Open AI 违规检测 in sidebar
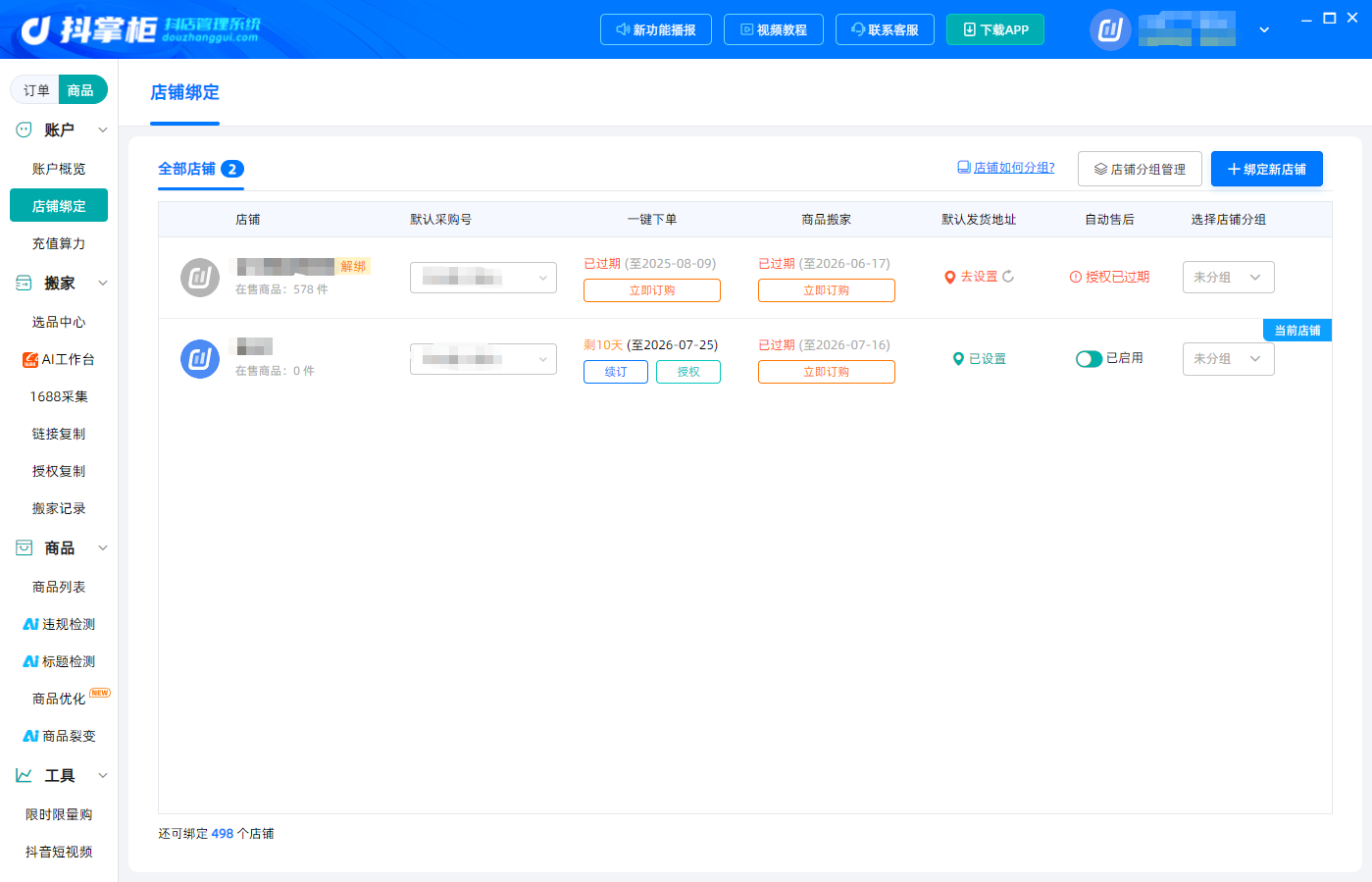Viewport: 1372px width, 882px height. pos(59,624)
